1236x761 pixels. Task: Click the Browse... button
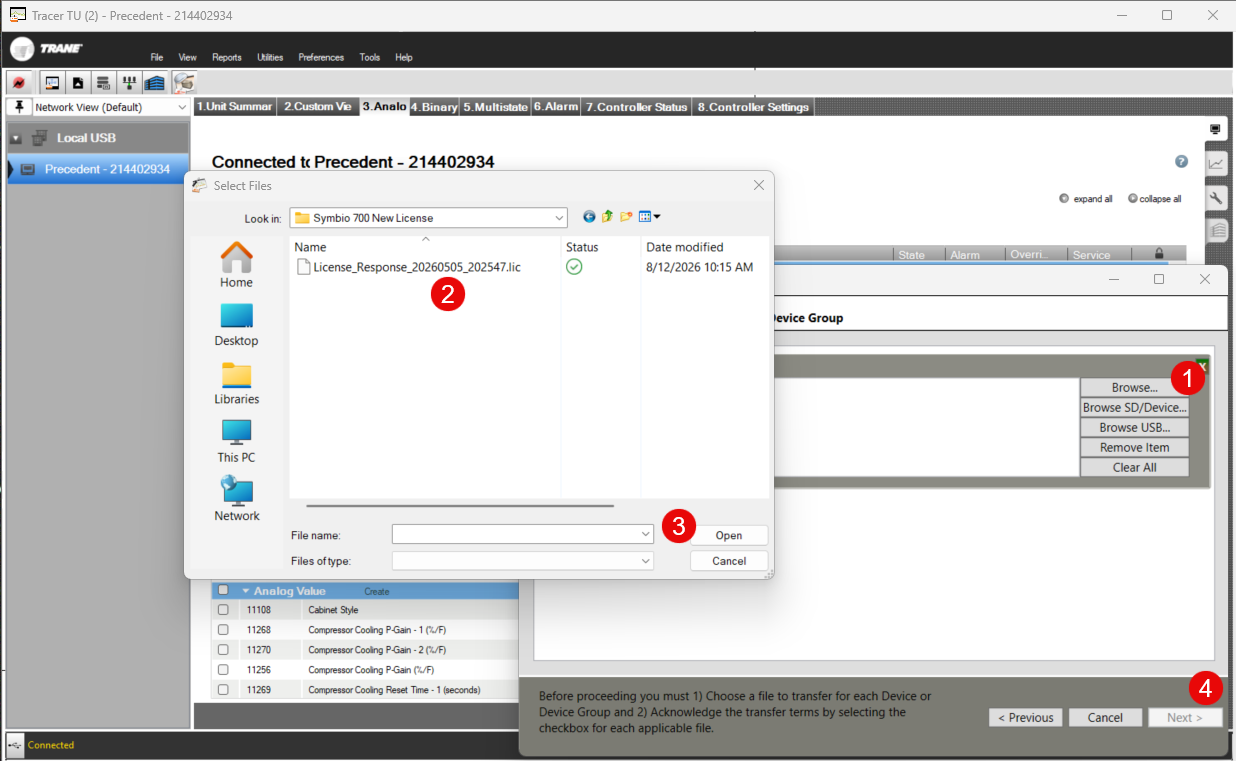pos(1134,387)
